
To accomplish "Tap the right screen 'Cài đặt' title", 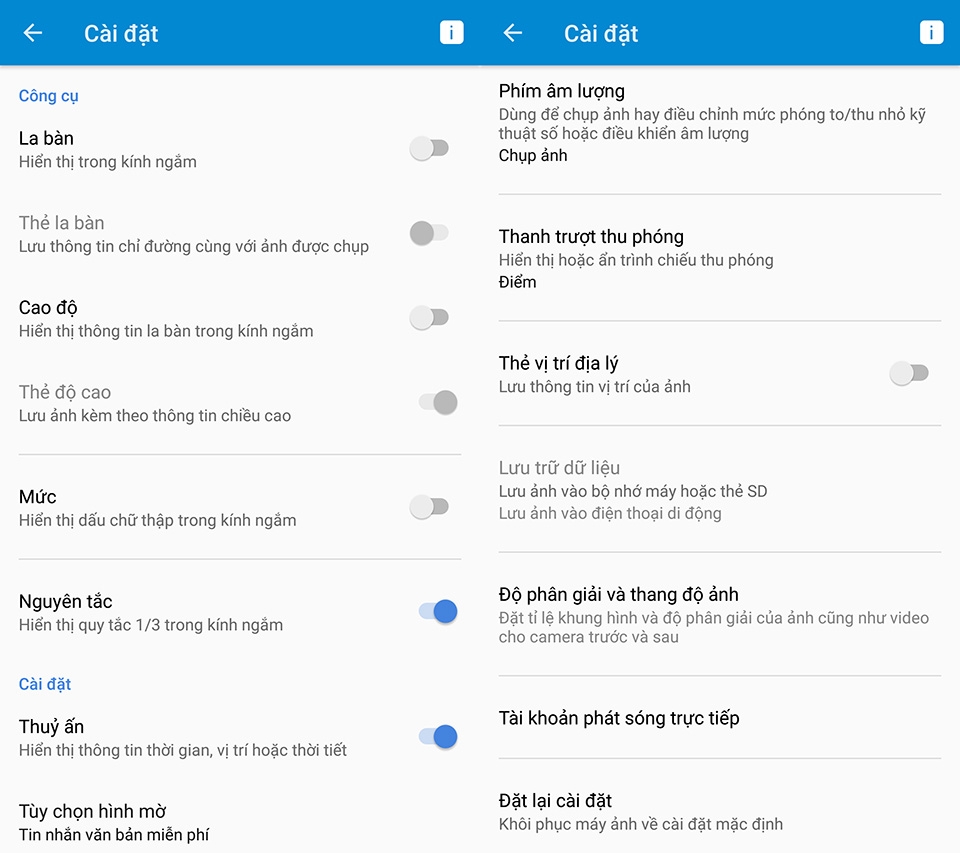I will click(601, 34).
